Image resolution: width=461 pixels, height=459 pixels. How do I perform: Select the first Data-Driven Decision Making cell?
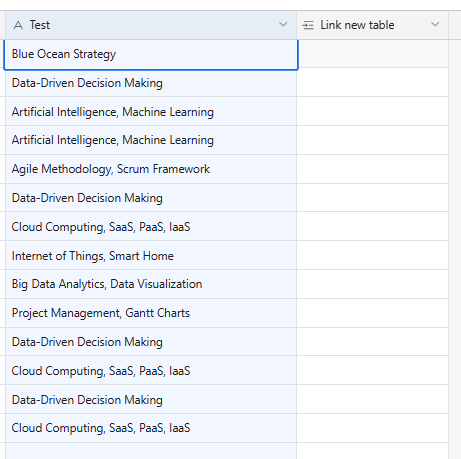click(x=151, y=83)
